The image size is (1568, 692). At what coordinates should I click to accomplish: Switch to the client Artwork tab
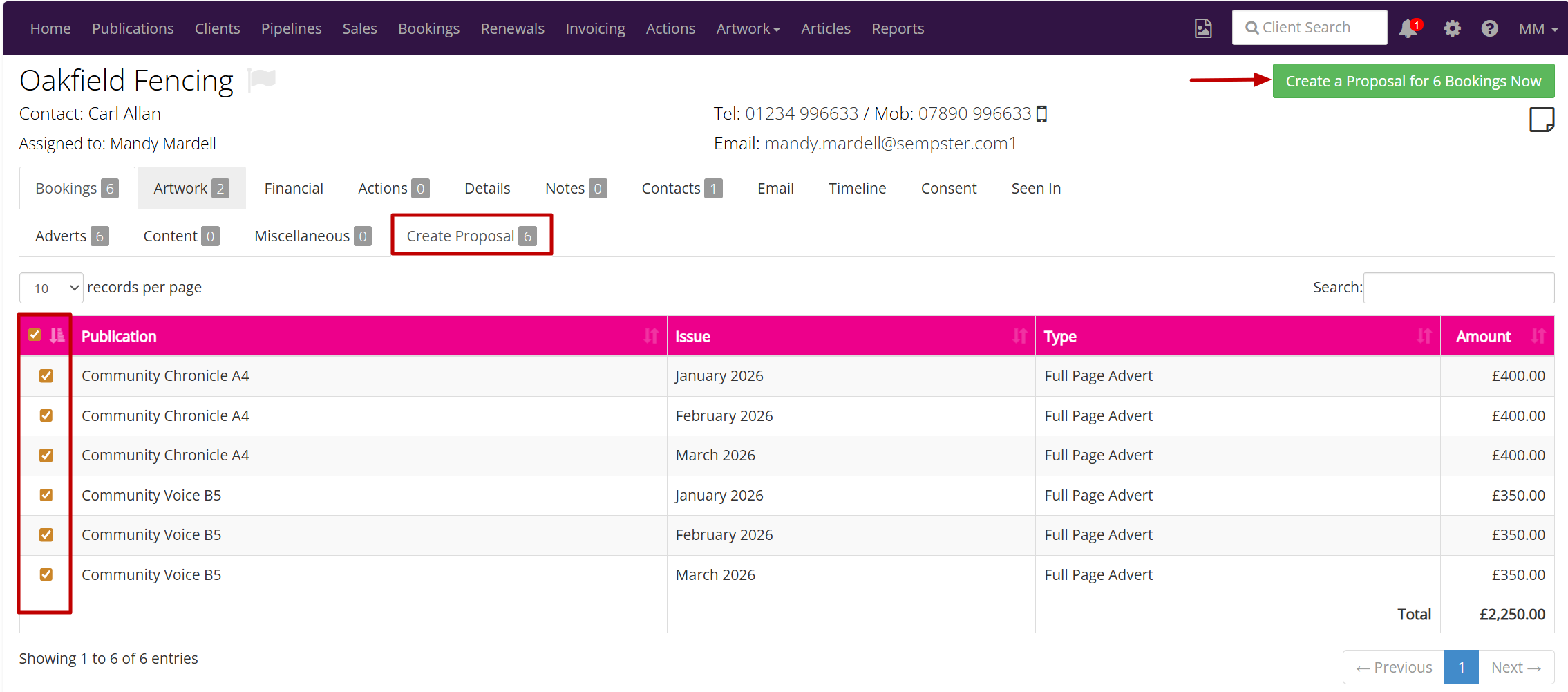pos(191,188)
